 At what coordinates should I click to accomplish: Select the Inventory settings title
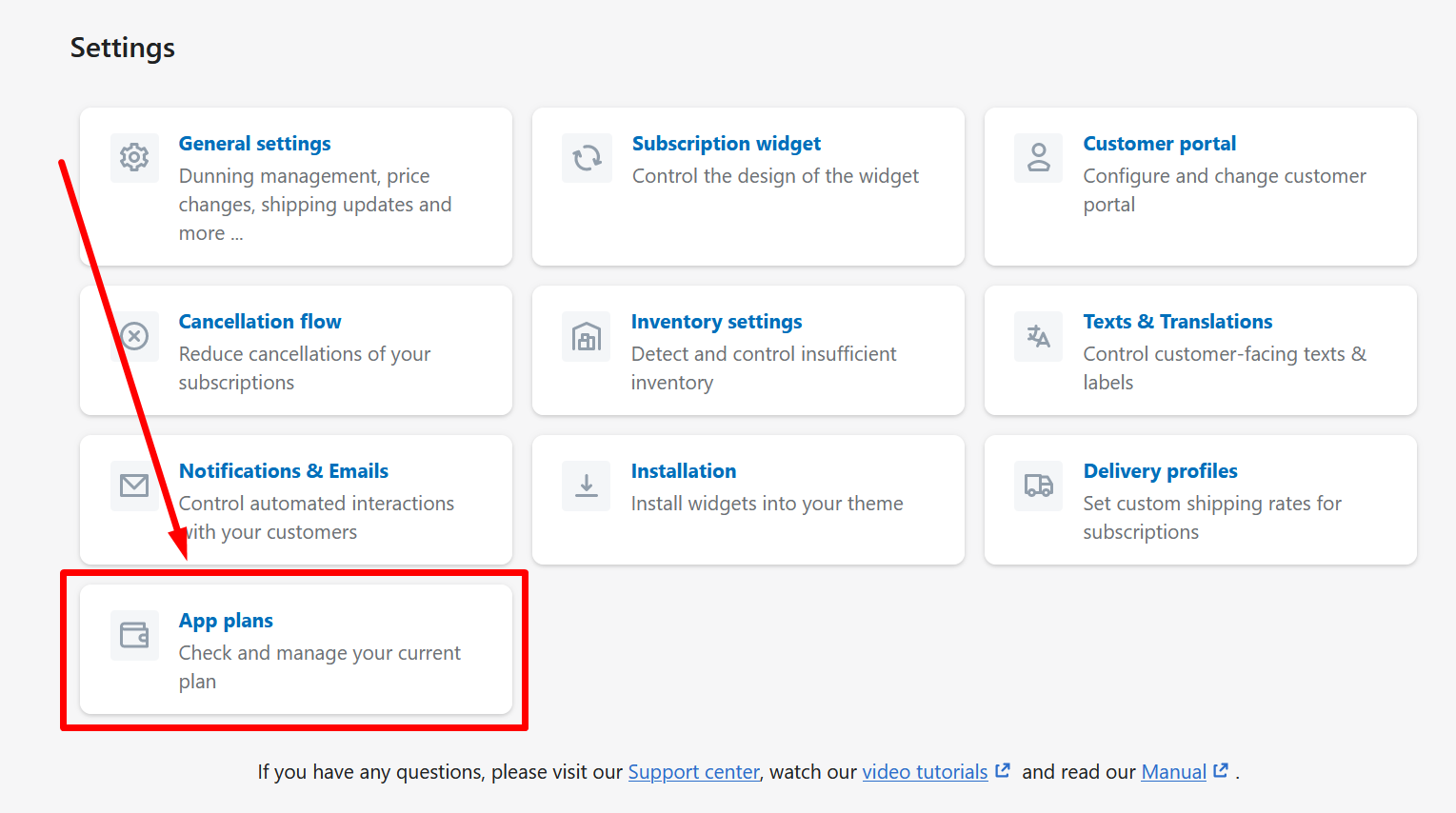pos(716,322)
